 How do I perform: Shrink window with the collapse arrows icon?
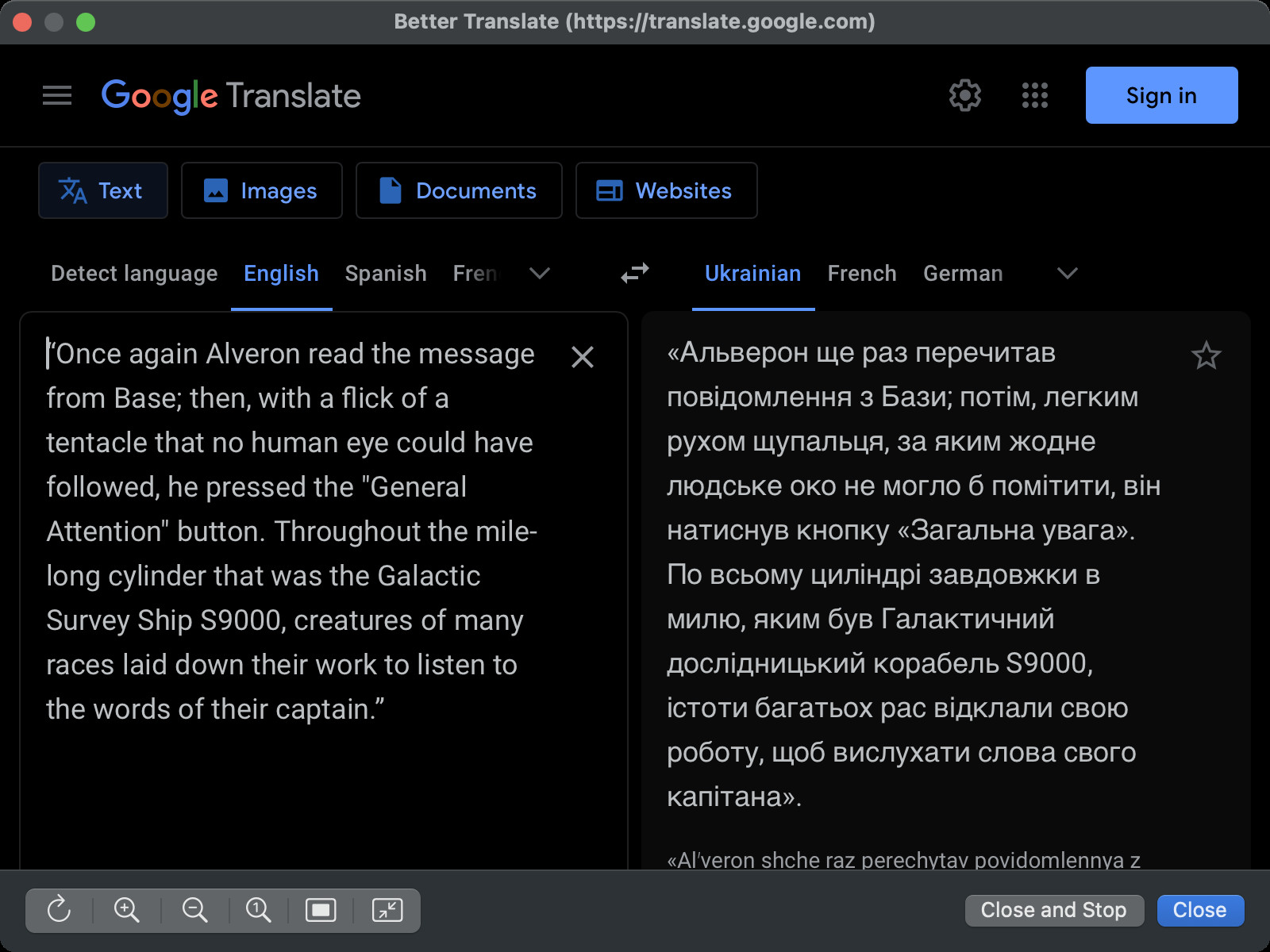point(387,909)
